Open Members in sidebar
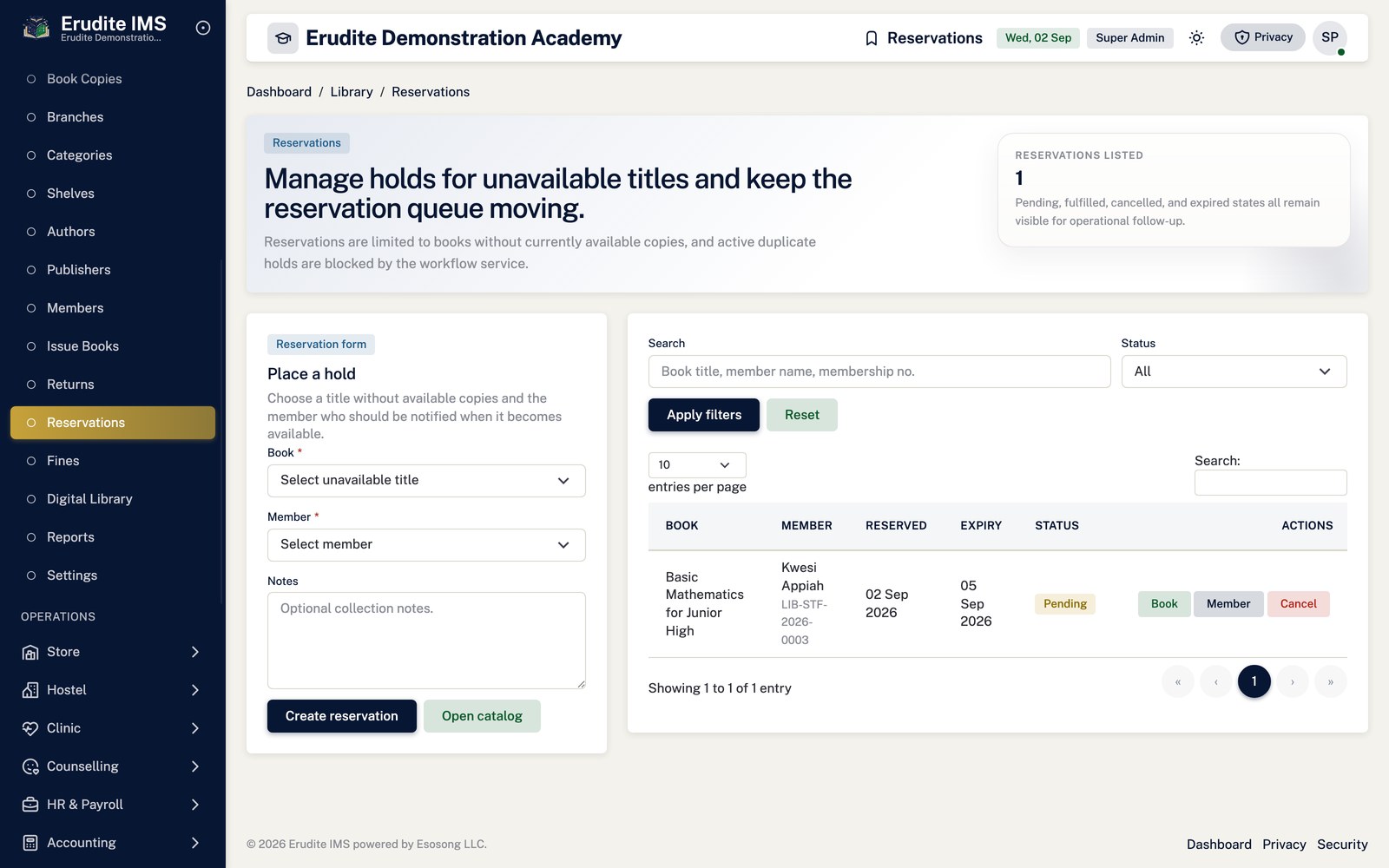The width and height of the screenshot is (1389, 868). coord(113,308)
